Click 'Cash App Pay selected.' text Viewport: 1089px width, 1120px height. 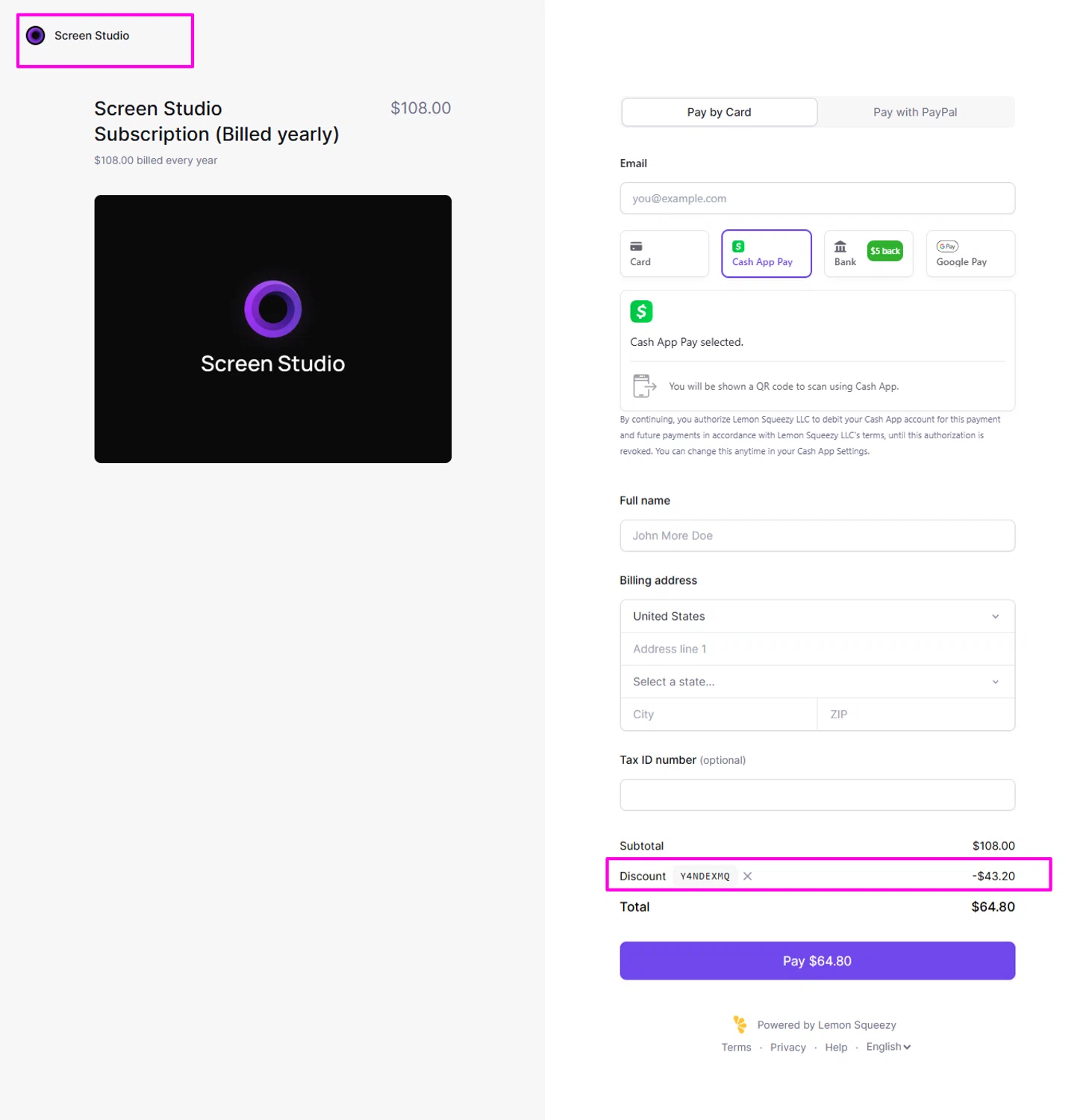tap(687, 342)
